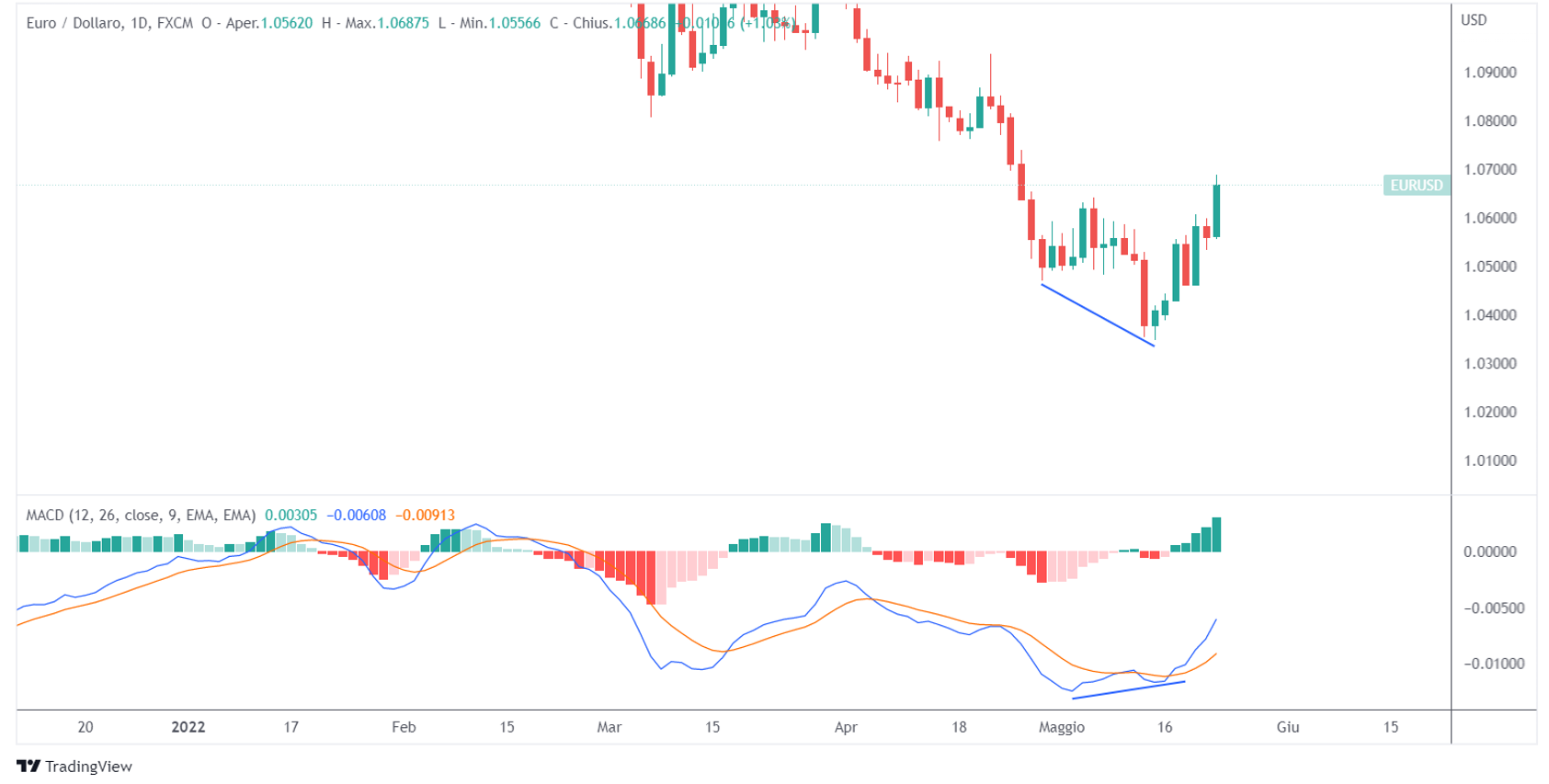The width and height of the screenshot is (1549, 784).
Task: Click the Feb label on time axis
Action: pyautogui.click(x=404, y=727)
